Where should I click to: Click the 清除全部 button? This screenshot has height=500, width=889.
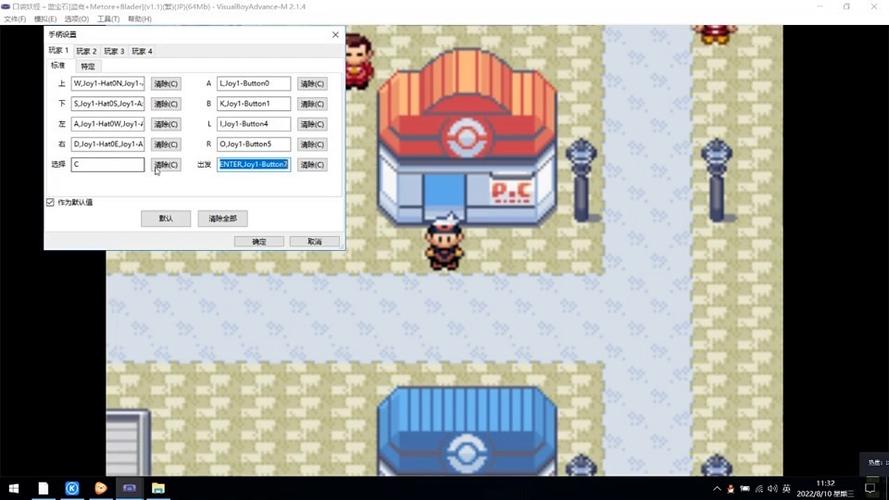point(222,218)
